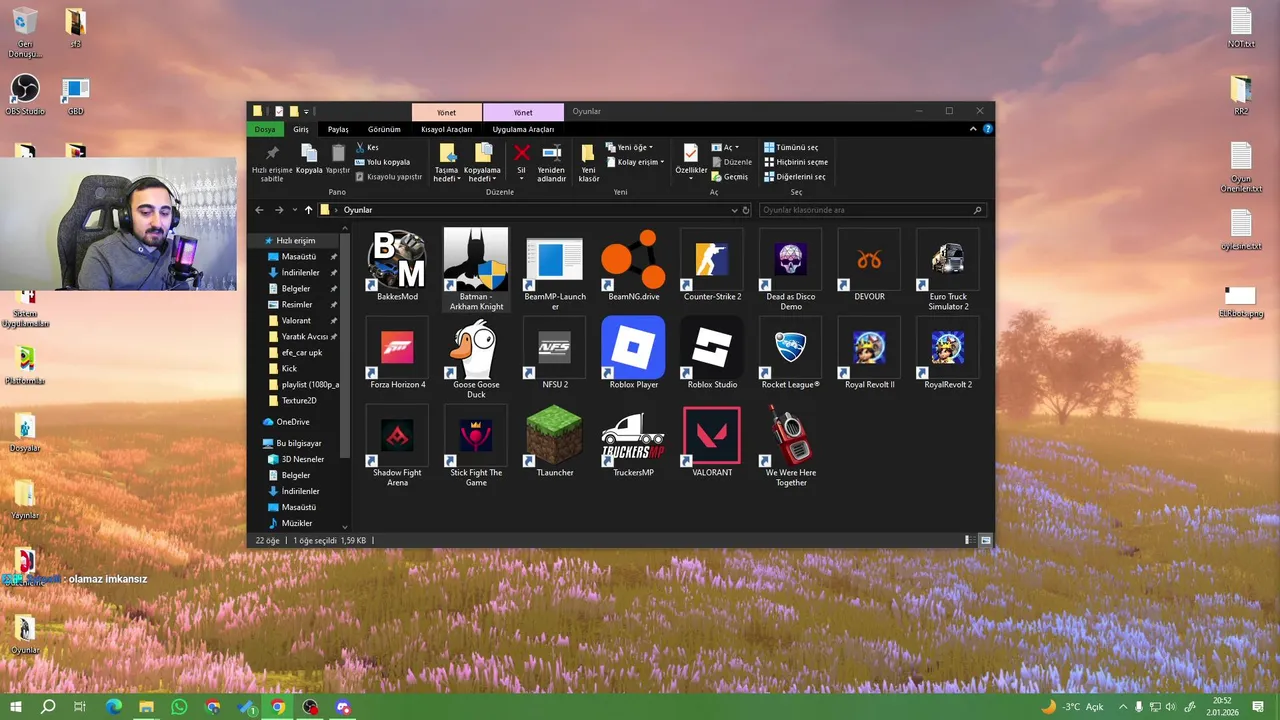
Task: Collapse the ribbon with the chevron
Action: coord(973,129)
